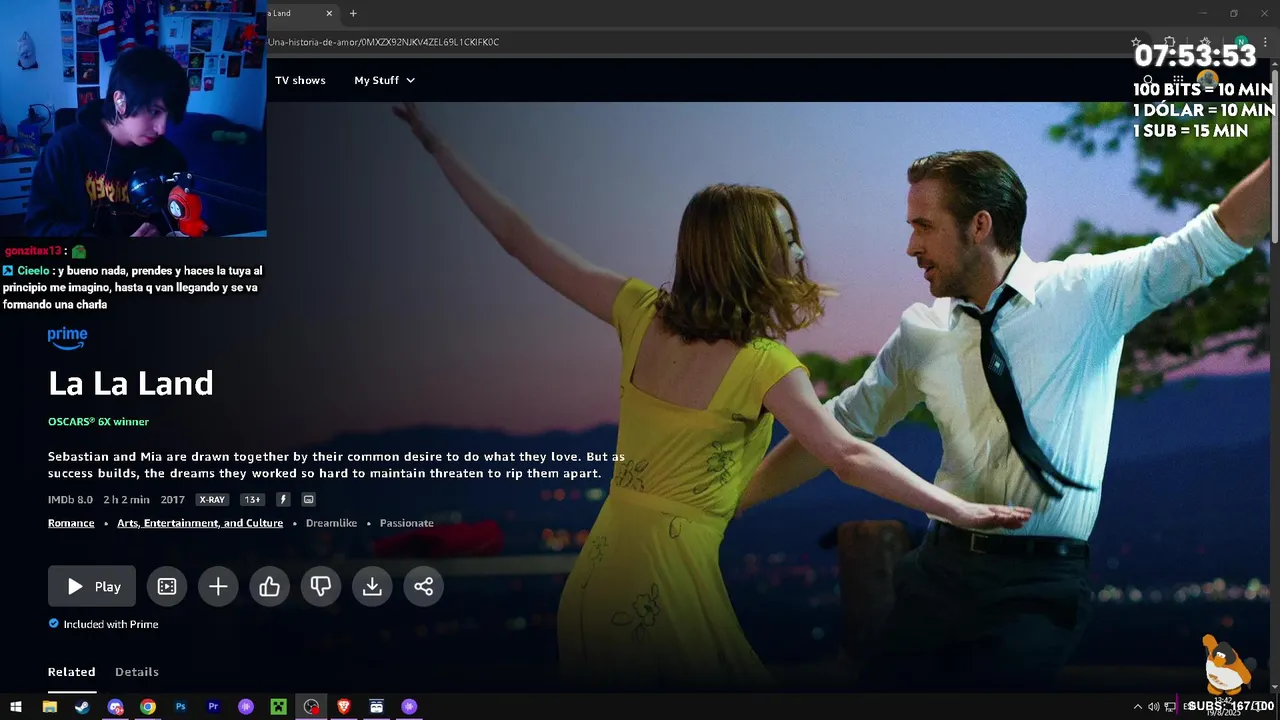The width and height of the screenshot is (1280, 720).
Task: Open Brave browser from taskbar
Action: (344, 707)
